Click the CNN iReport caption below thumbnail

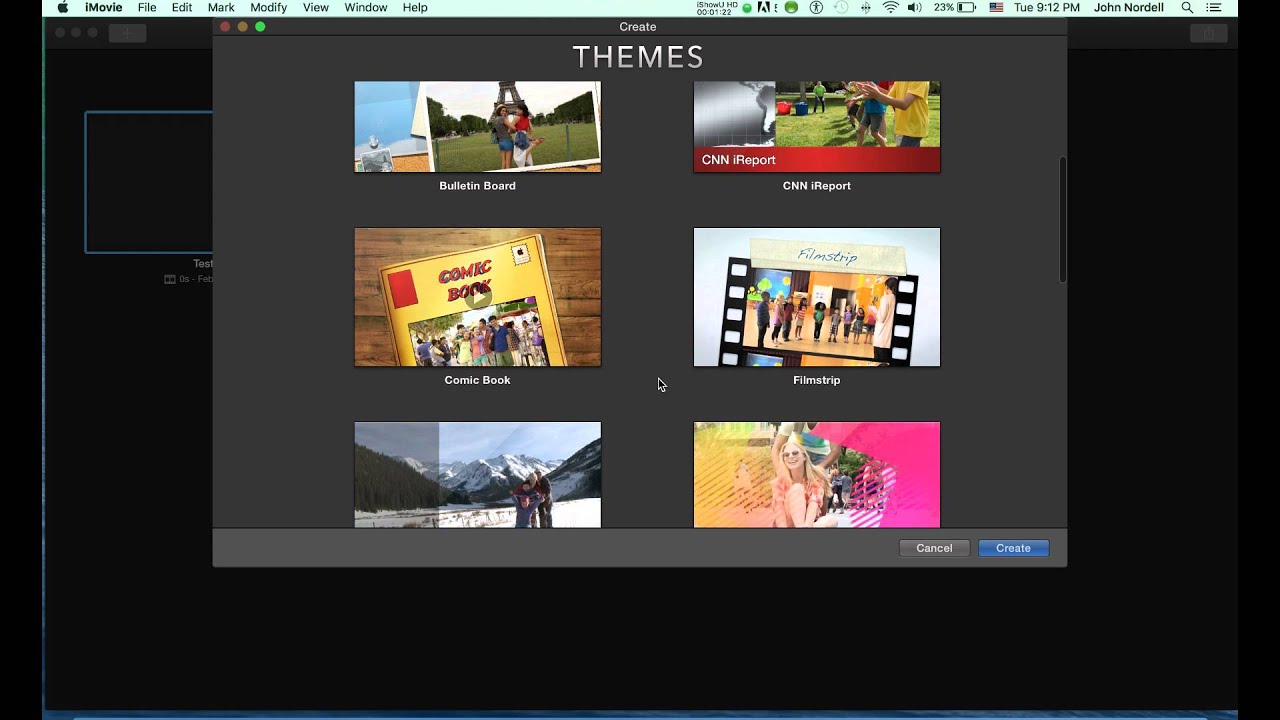(x=817, y=186)
